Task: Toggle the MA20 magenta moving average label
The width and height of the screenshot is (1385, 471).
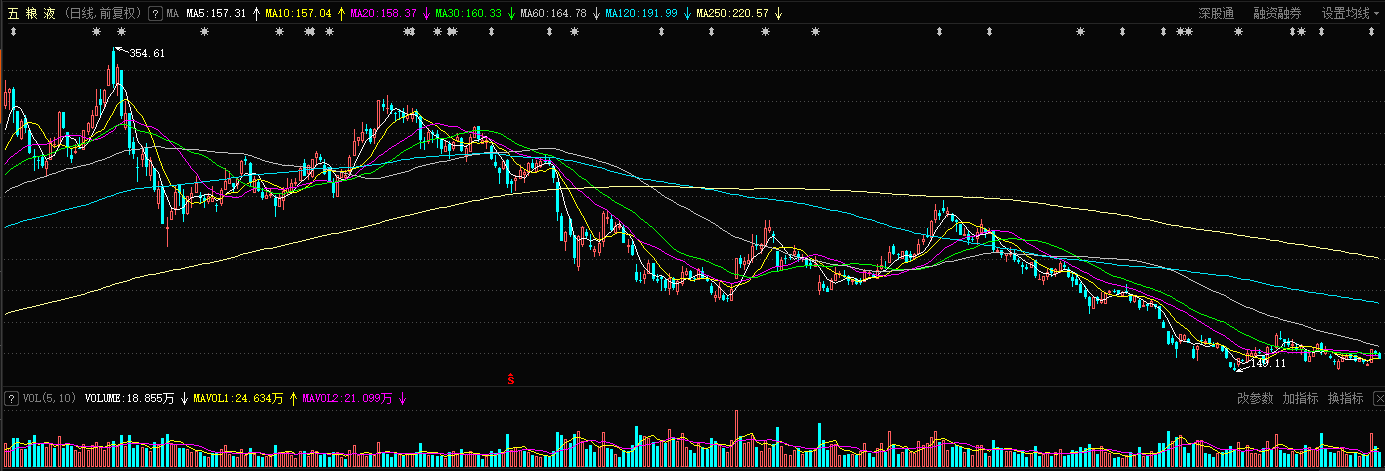Action: pyautogui.click(x=384, y=14)
